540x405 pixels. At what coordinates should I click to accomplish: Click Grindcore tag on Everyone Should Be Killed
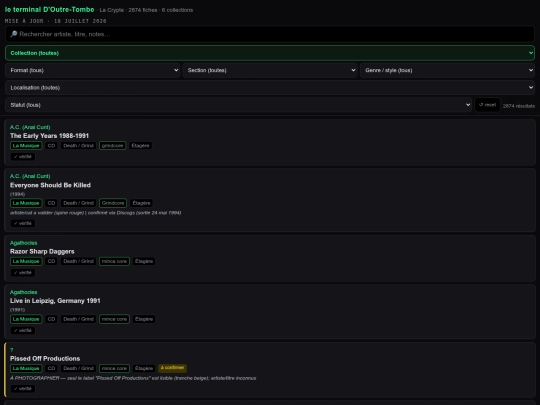click(113, 203)
